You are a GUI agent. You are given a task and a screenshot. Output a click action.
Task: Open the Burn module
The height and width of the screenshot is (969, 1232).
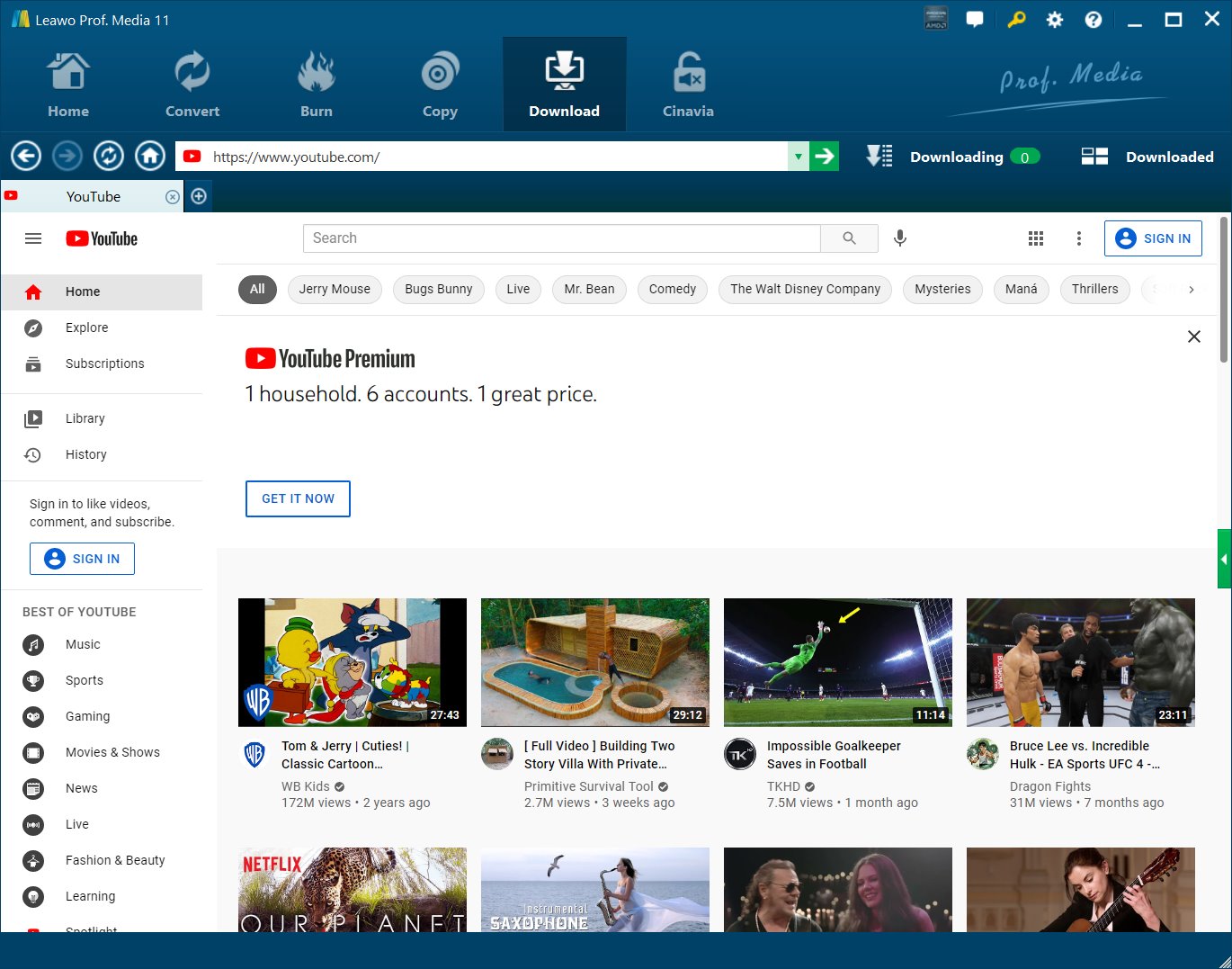point(316,85)
